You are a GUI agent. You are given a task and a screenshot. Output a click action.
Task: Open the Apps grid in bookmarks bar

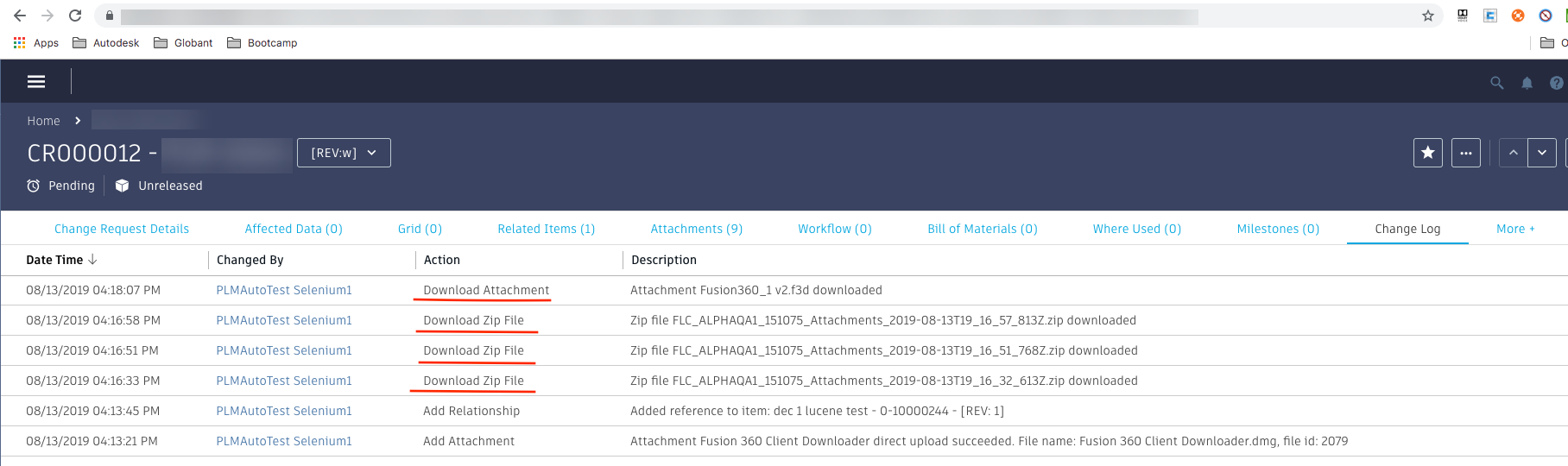coord(36,42)
